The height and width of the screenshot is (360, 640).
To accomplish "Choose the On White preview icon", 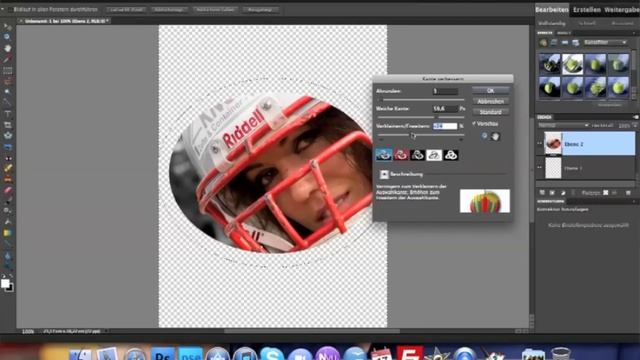I will (x=434, y=155).
